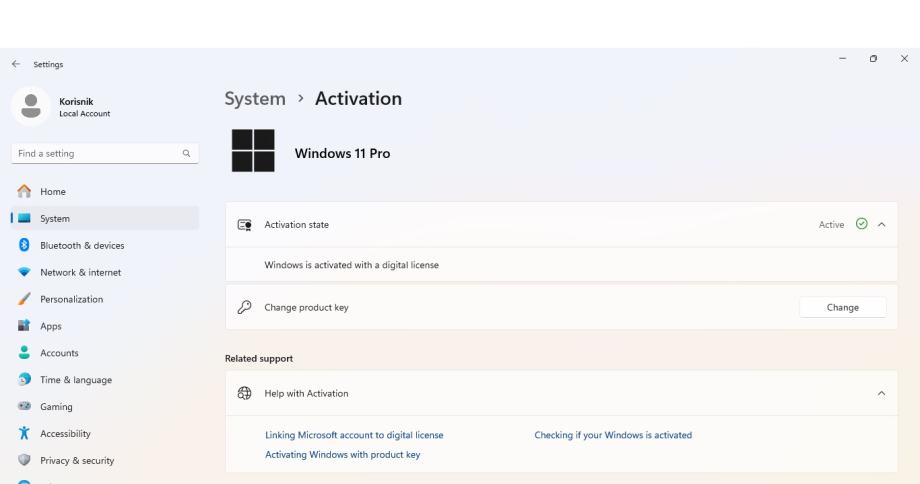Select Time & language in sidebar
Viewport: 920px width, 484px height.
coord(76,380)
